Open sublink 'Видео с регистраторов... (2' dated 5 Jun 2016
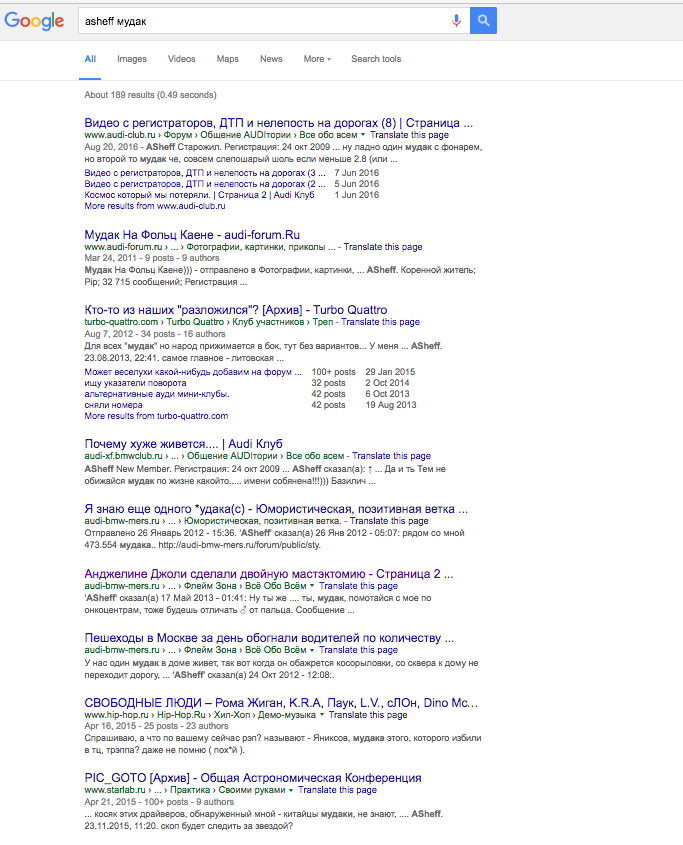Image resolution: width=683 pixels, height=845 pixels. coord(205,184)
